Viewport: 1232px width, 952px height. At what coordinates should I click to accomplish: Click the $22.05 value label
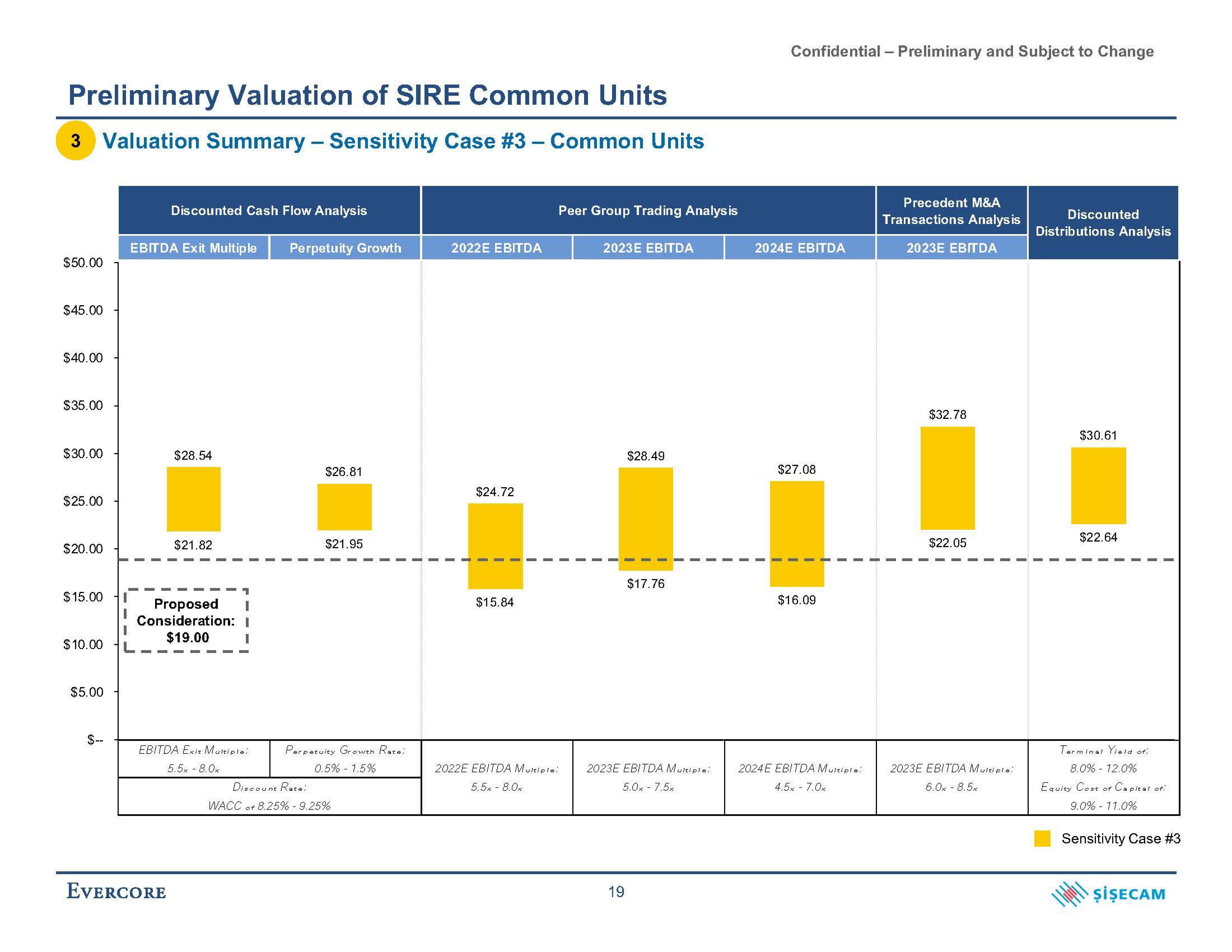tap(948, 543)
